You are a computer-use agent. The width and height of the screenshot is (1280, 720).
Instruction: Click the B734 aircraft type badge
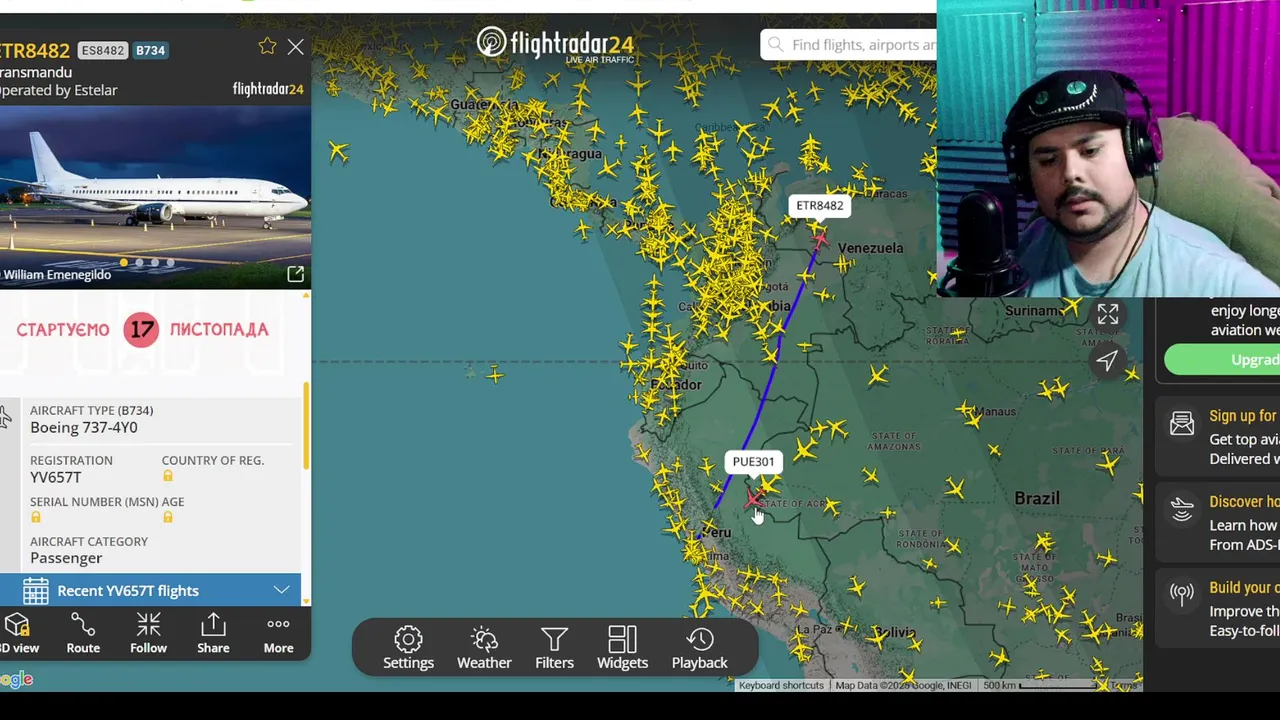[150, 50]
